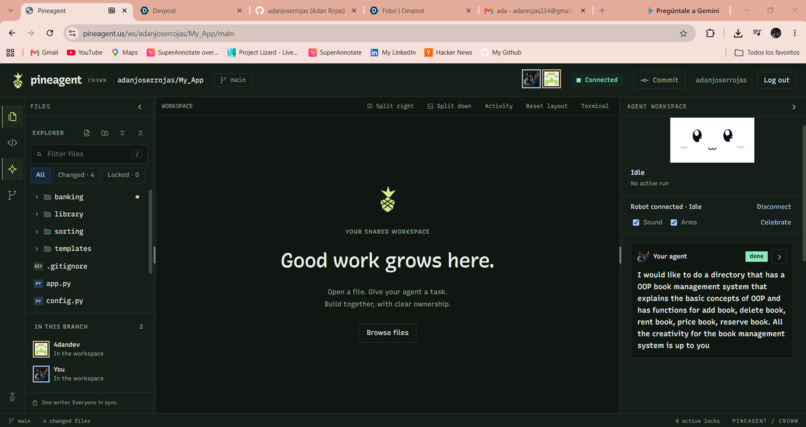The height and width of the screenshot is (427, 806).
Task: Create a new file in Explorer
Action: click(x=86, y=133)
